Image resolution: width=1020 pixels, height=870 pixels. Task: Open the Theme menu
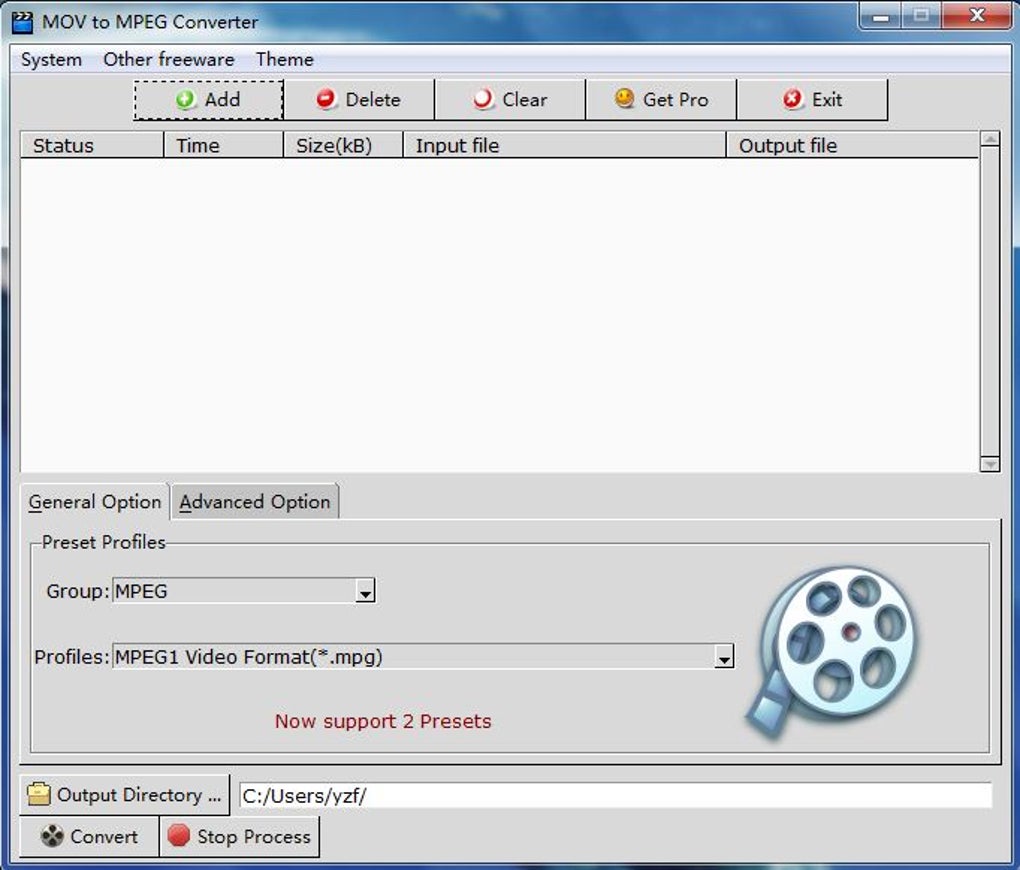click(285, 59)
